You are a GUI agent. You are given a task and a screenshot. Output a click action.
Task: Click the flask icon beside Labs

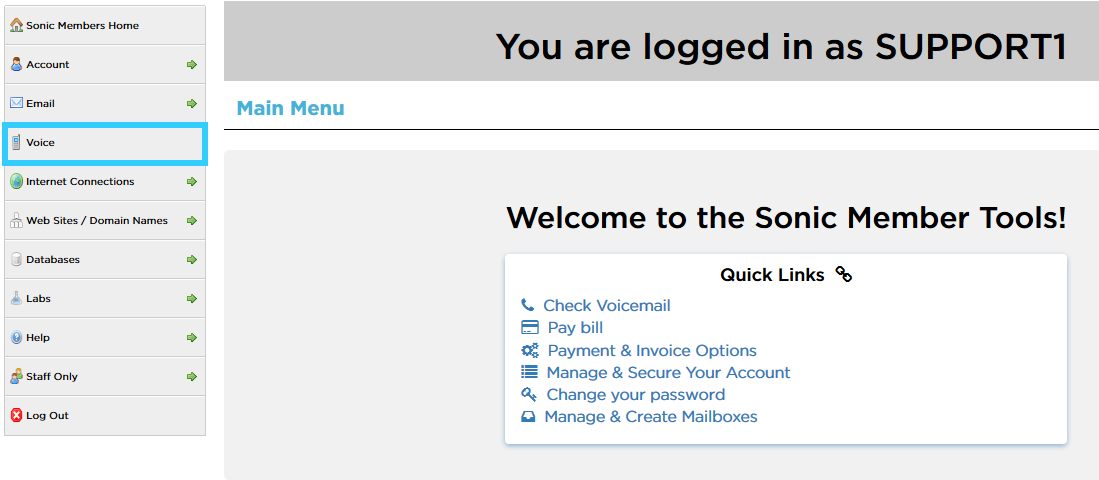click(x=16, y=298)
